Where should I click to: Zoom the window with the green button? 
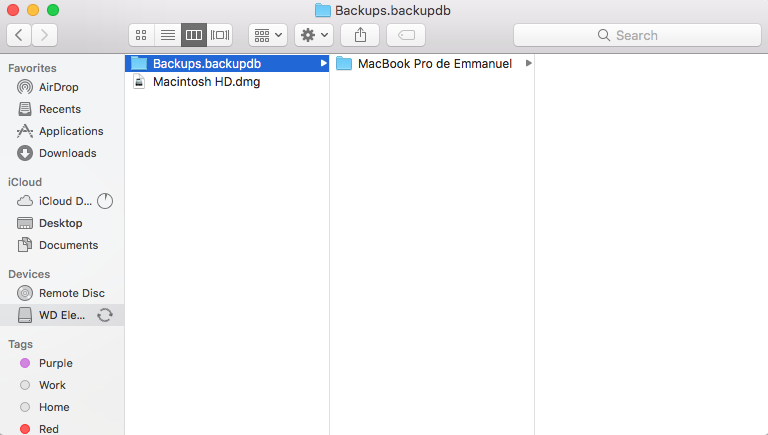click(x=53, y=10)
